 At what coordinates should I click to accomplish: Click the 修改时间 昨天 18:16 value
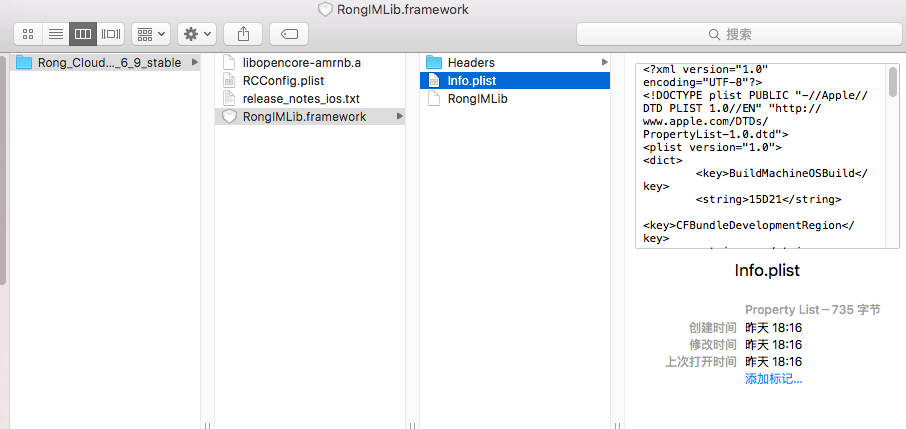click(773, 345)
